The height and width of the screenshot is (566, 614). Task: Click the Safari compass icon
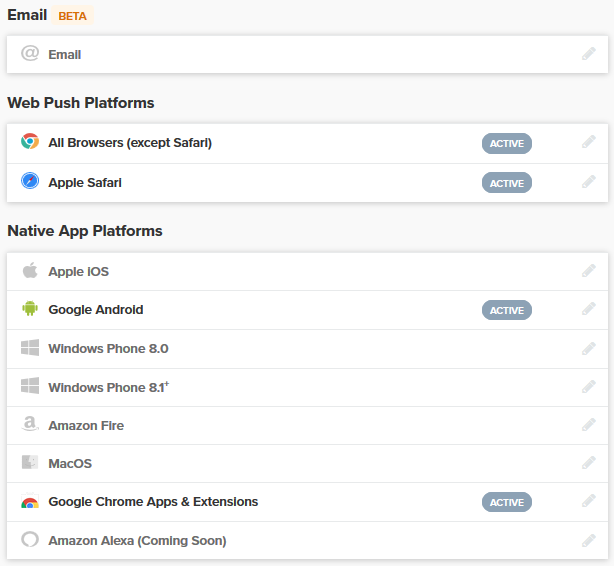pyautogui.click(x=30, y=182)
